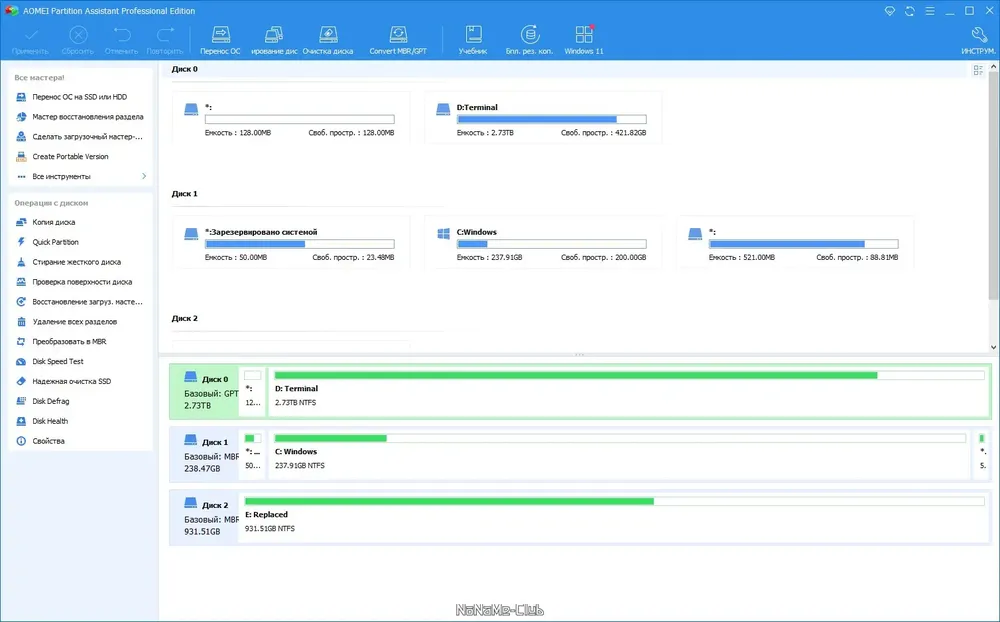This screenshot has height=622, width=1000.
Task: Open the hamburger menu in title bar
Action: (x=930, y=11)
